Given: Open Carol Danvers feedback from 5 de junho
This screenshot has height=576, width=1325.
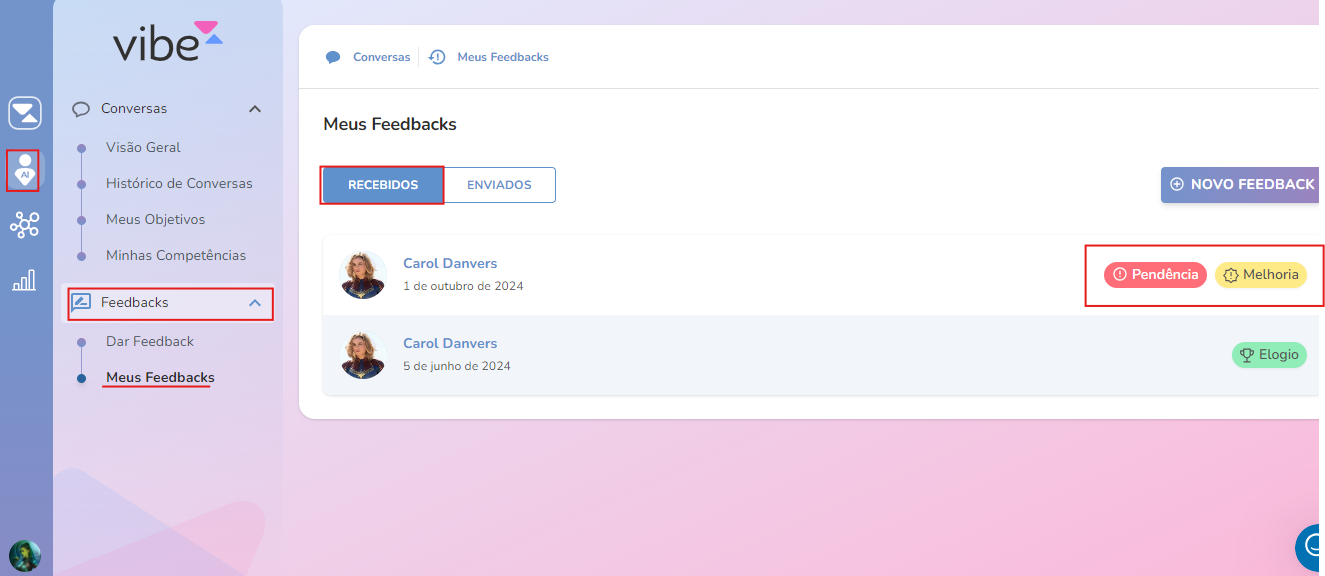Looking at the screenshot, I should click(x=822, y=355).
